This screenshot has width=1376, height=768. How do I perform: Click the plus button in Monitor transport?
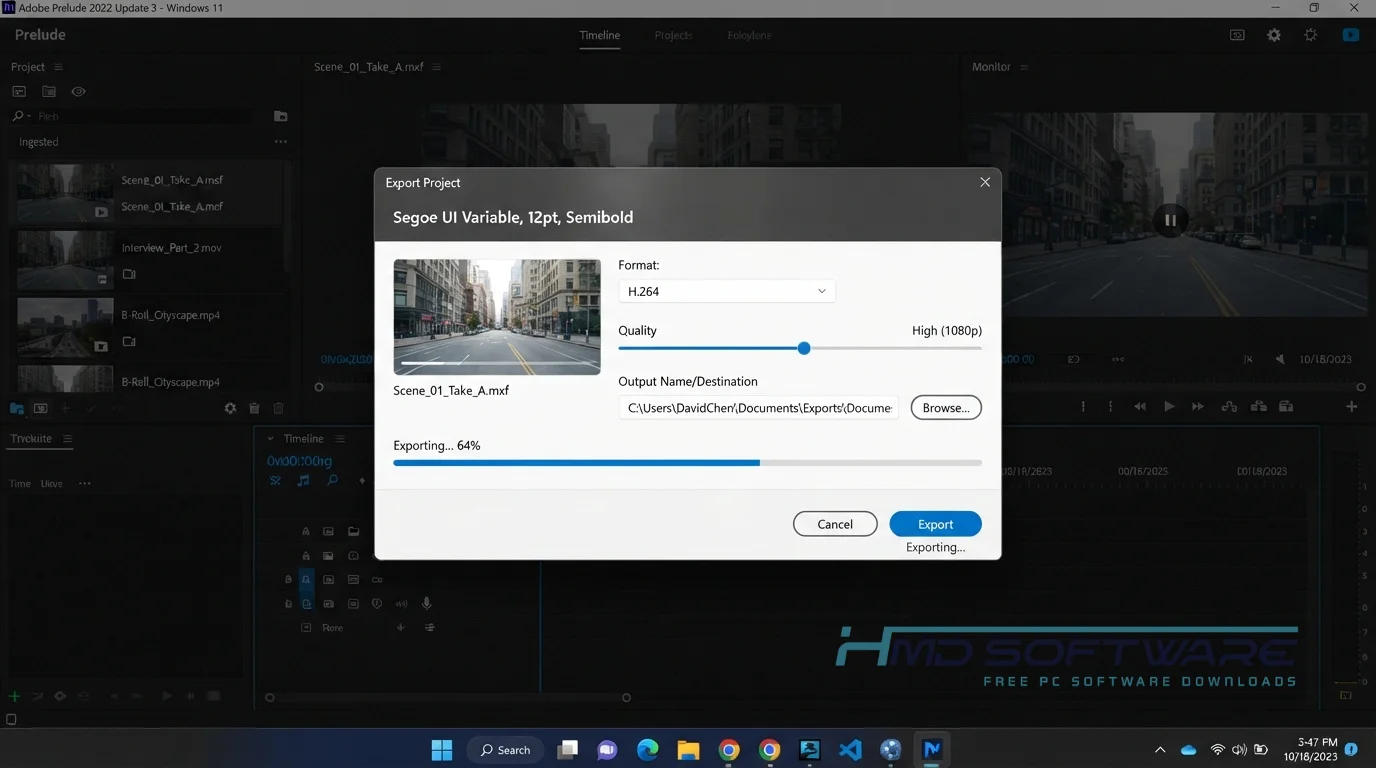tap(1352, 406)
